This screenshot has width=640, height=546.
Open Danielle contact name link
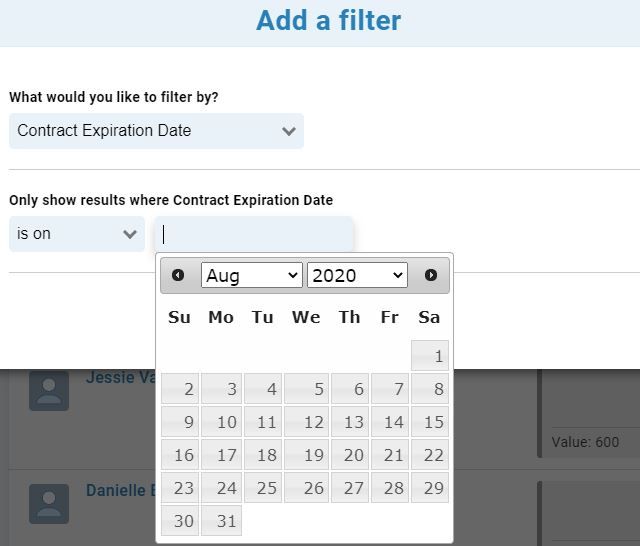click(x=121, y=490)
